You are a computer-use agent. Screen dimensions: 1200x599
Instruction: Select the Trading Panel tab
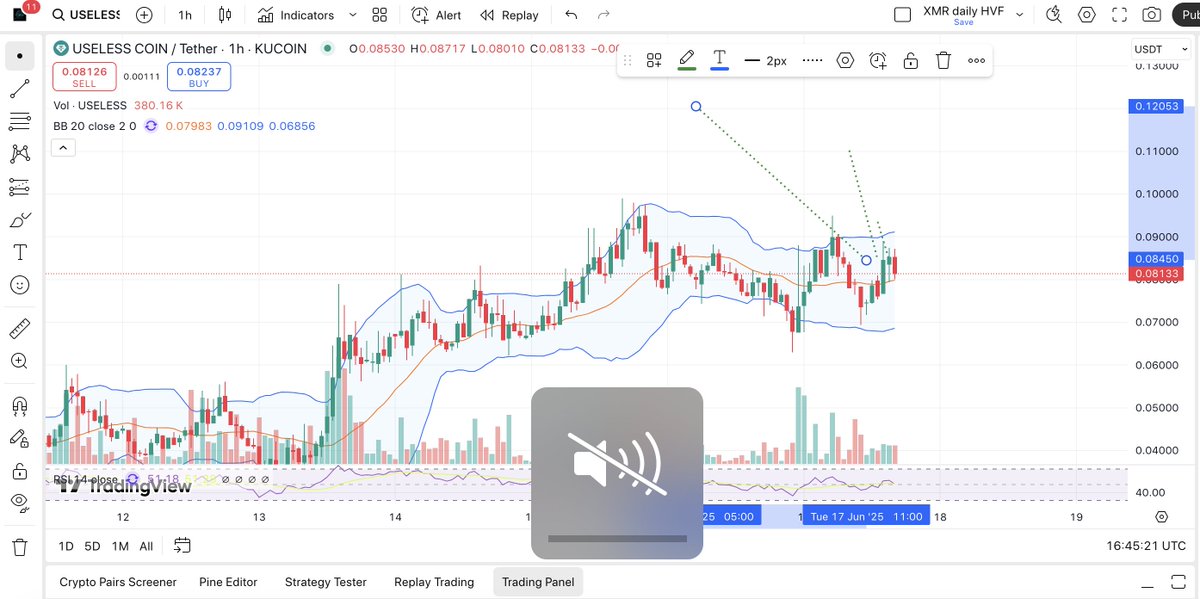538,582
